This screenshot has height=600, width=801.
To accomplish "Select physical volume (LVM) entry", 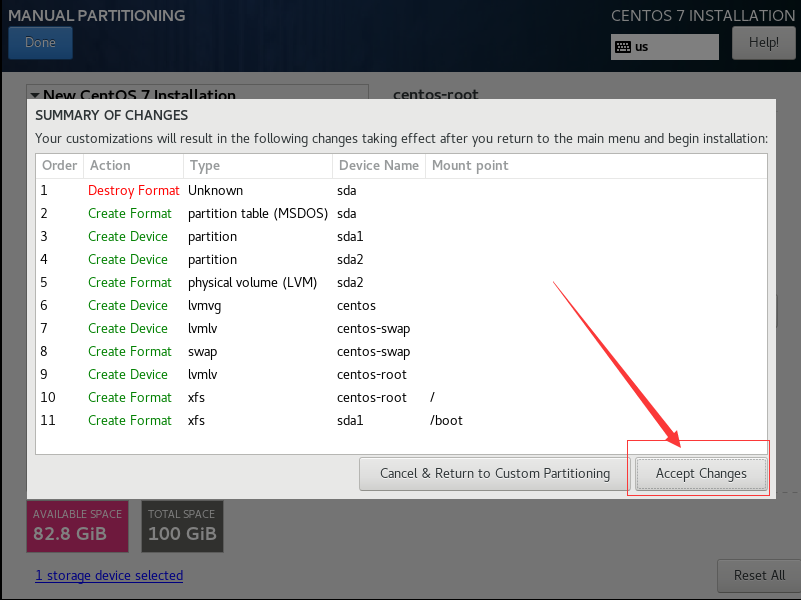I will pyautogui.click(x=252, y=282).
